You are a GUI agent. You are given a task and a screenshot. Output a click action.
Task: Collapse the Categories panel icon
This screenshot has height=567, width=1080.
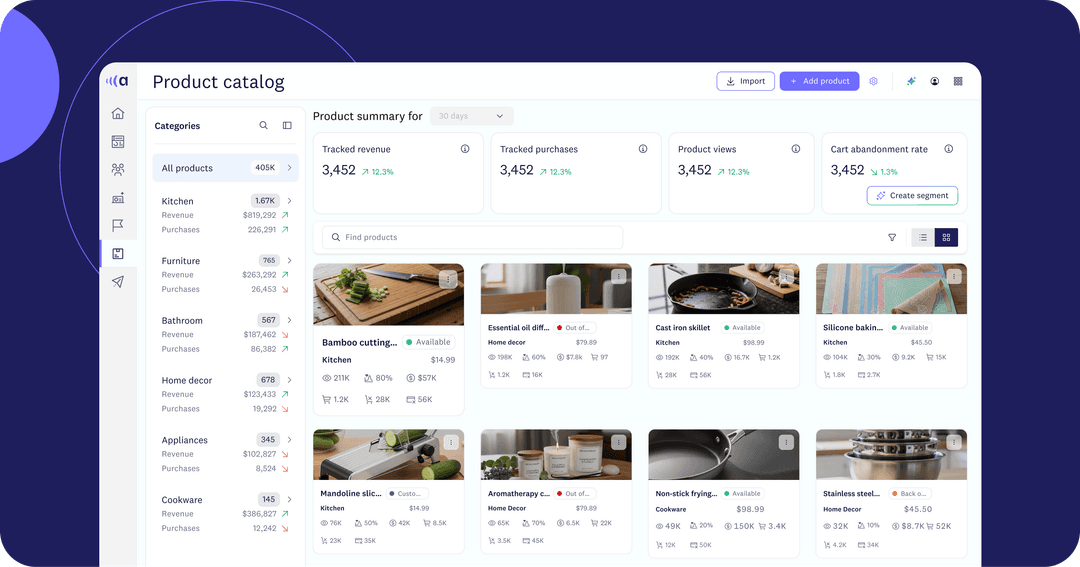click(x=287, y=125)
